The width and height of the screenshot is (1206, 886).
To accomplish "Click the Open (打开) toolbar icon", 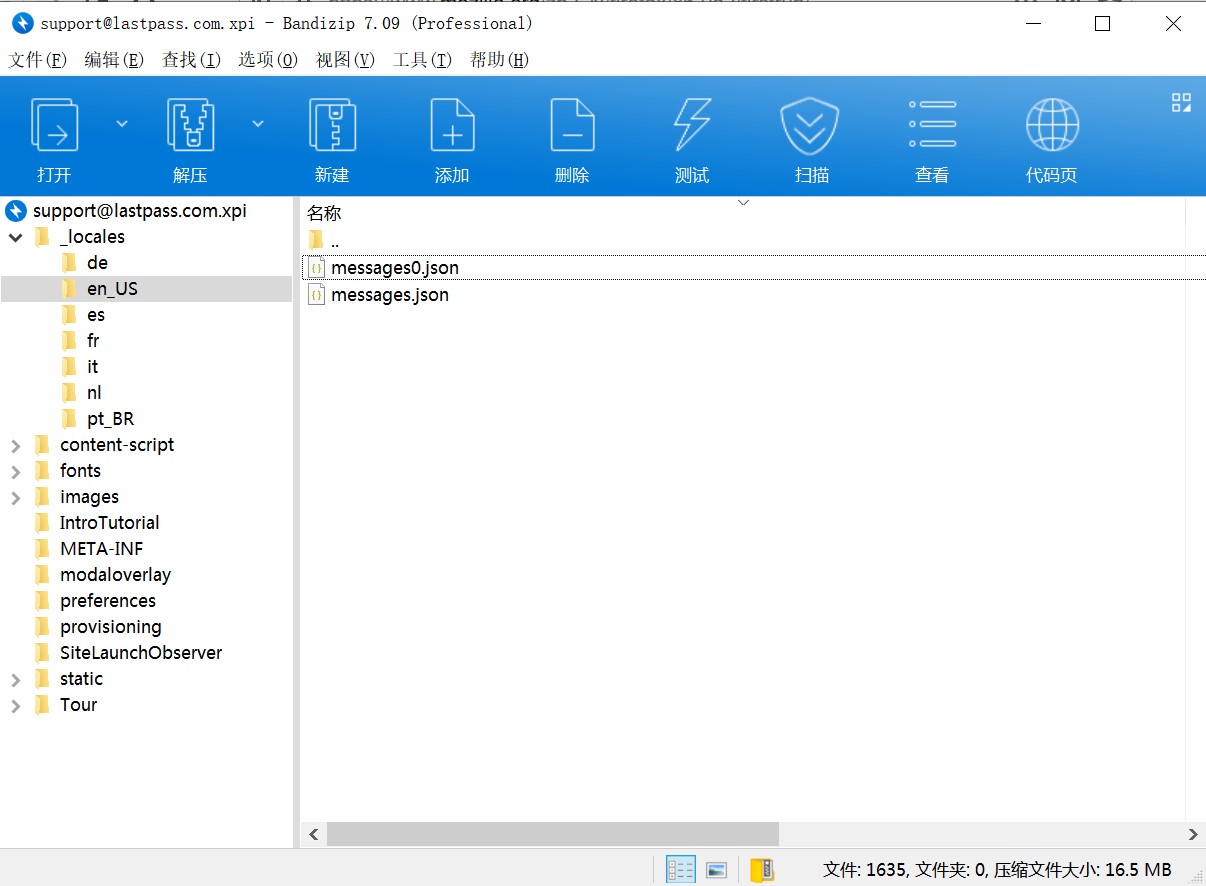I will [x=55, y=125].
